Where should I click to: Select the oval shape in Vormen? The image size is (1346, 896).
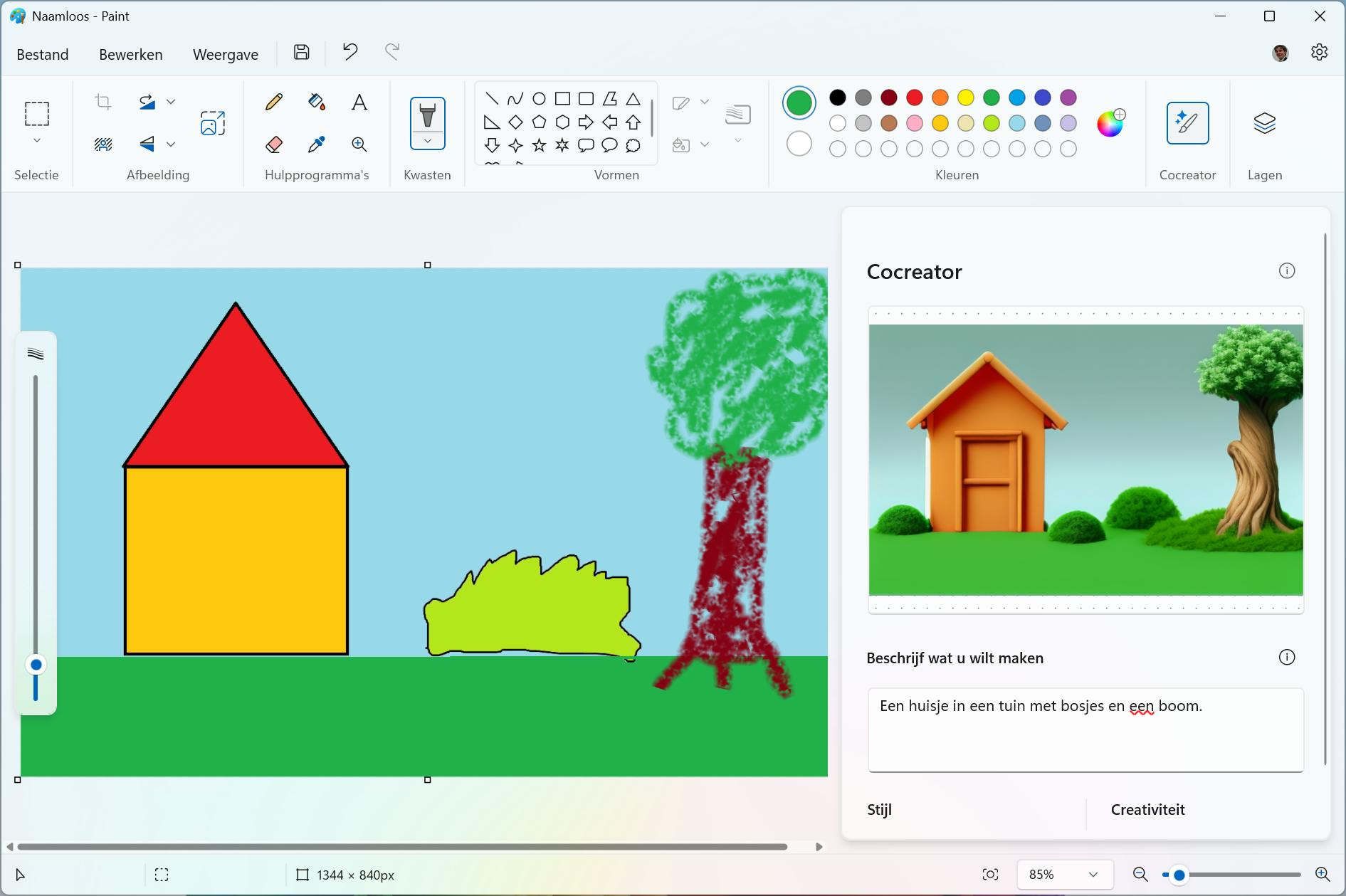pyautogui.click(x=539, y=98)
